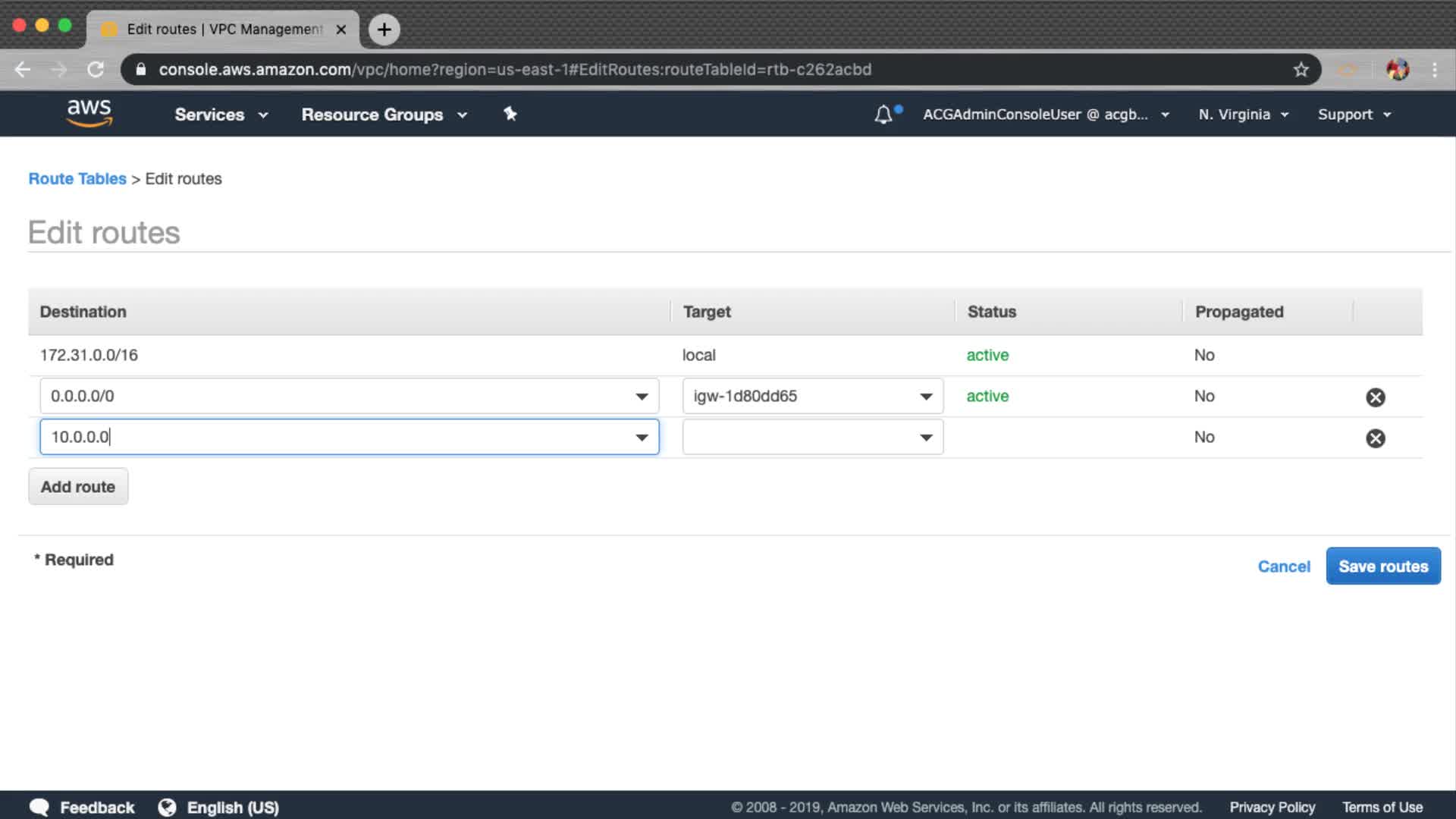
Task: Reload the page with refresh icon
Action: click(96, 70)
